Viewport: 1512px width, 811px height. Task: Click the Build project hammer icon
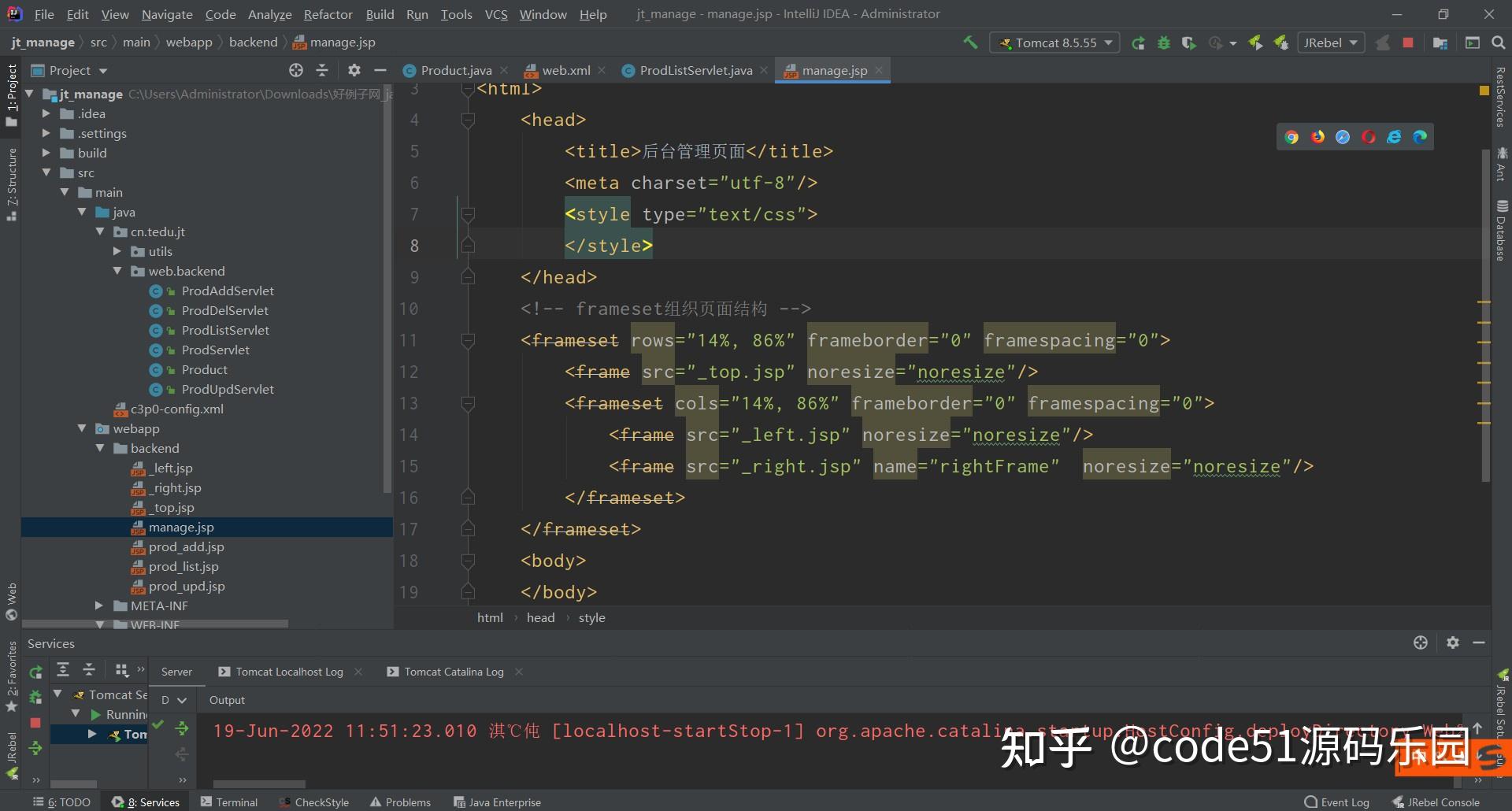click(x=970, y=43)
